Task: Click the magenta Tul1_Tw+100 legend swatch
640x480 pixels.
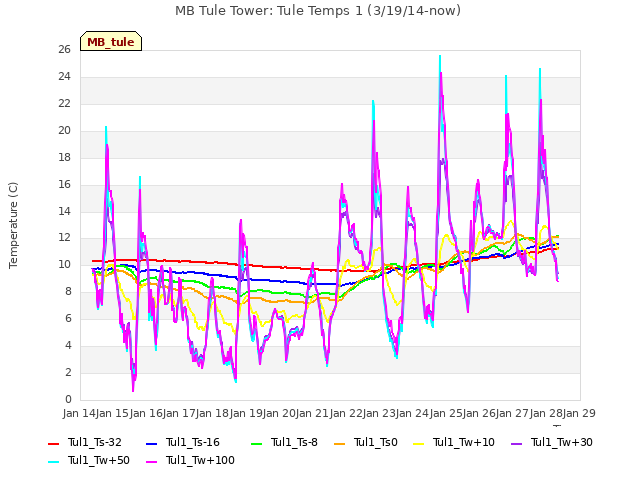Action: click(152, 461)
